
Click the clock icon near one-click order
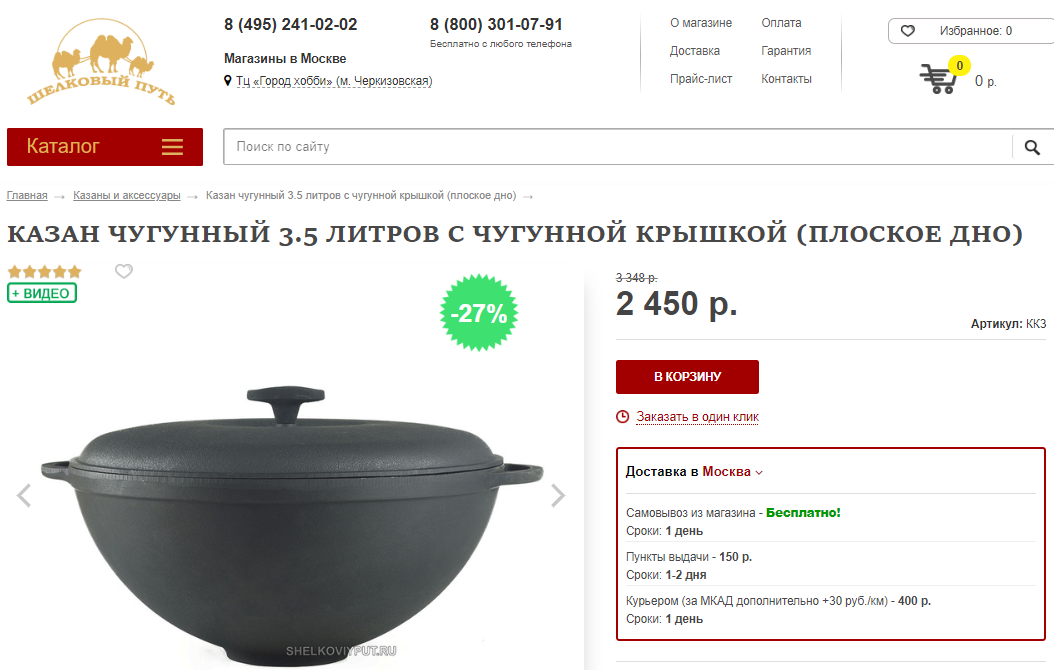pos(622,417)
